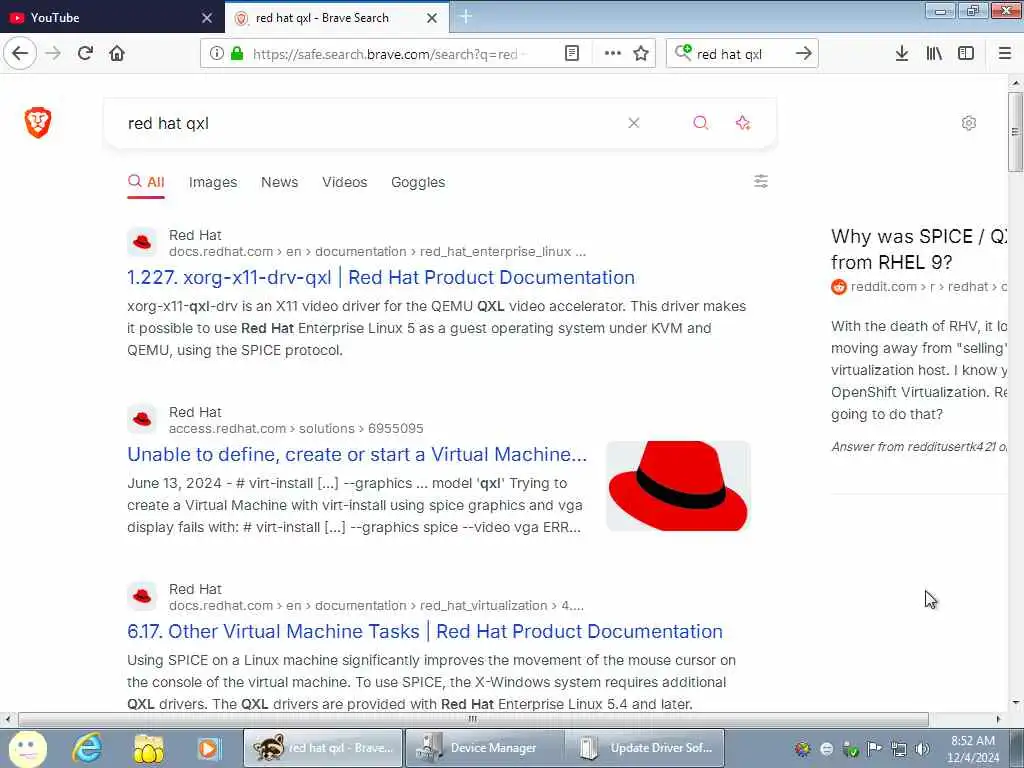Image resolution: width=1024 pixels, height=768 pixels.
Task: Open a new browser tab
Action: pyautogui.click(x=466, y=17)
